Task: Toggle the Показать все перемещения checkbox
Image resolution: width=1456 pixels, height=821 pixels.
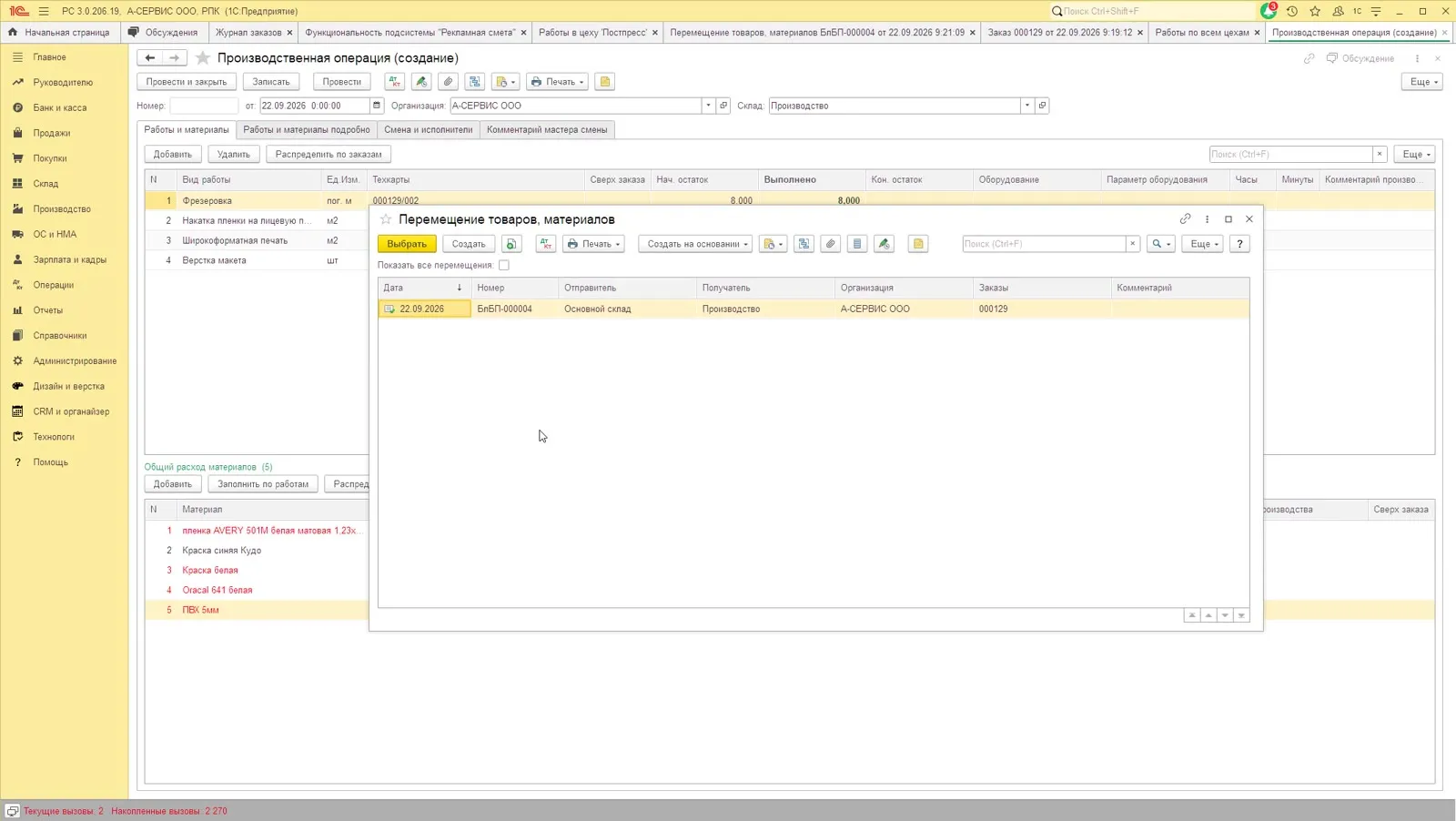Action: 503,266
